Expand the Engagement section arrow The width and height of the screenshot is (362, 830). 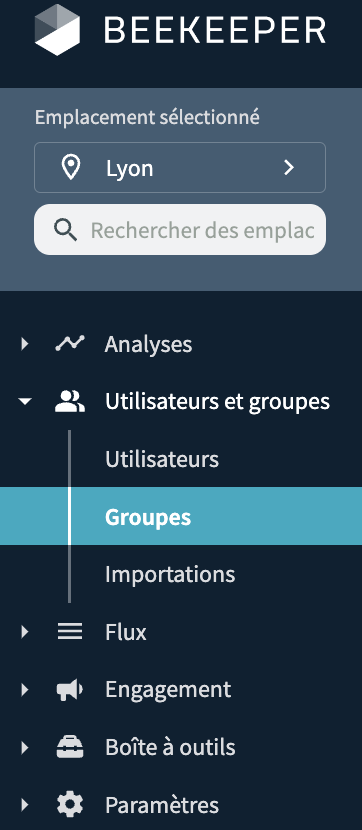point(24,690)
